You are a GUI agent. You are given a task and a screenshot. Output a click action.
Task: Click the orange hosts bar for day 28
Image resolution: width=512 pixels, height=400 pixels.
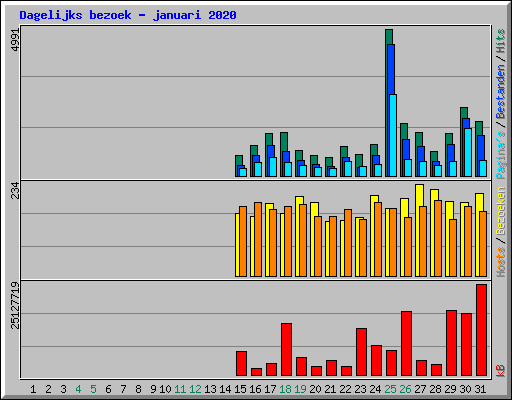(438, 238)
